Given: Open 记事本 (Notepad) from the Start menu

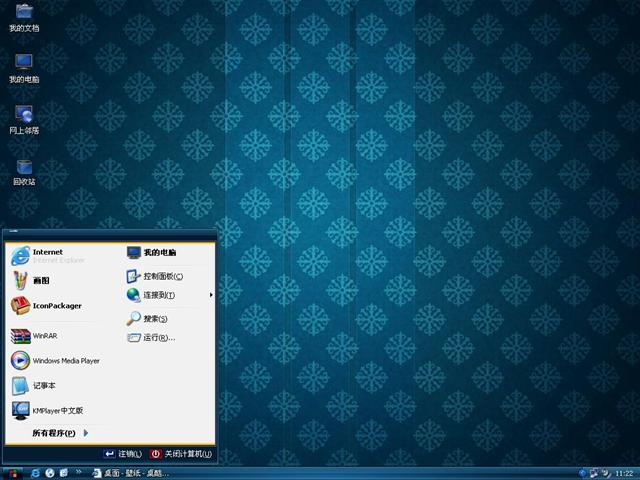Looking at the screenshot, I should pos(44,386).
